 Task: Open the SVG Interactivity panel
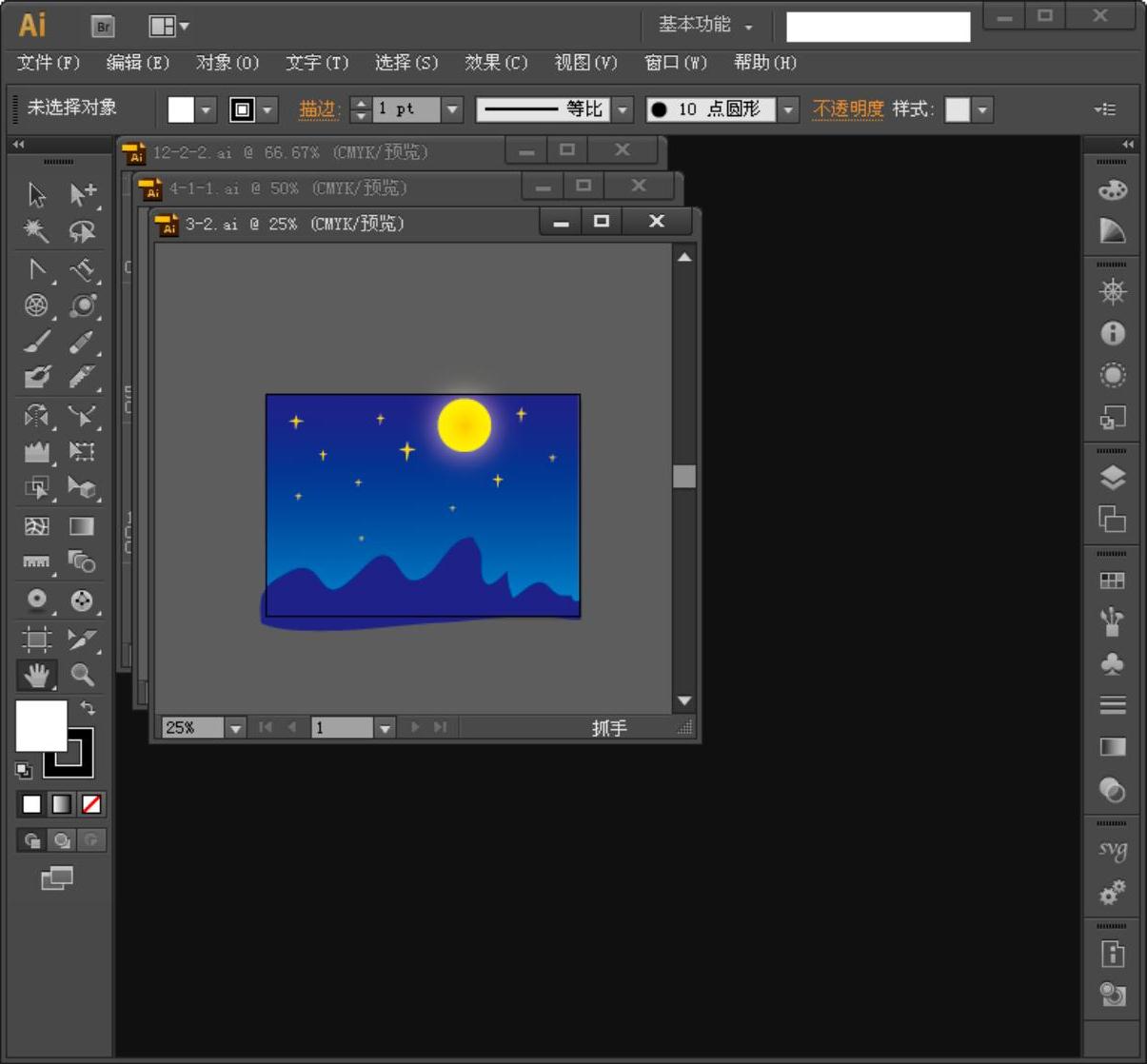1112,850
